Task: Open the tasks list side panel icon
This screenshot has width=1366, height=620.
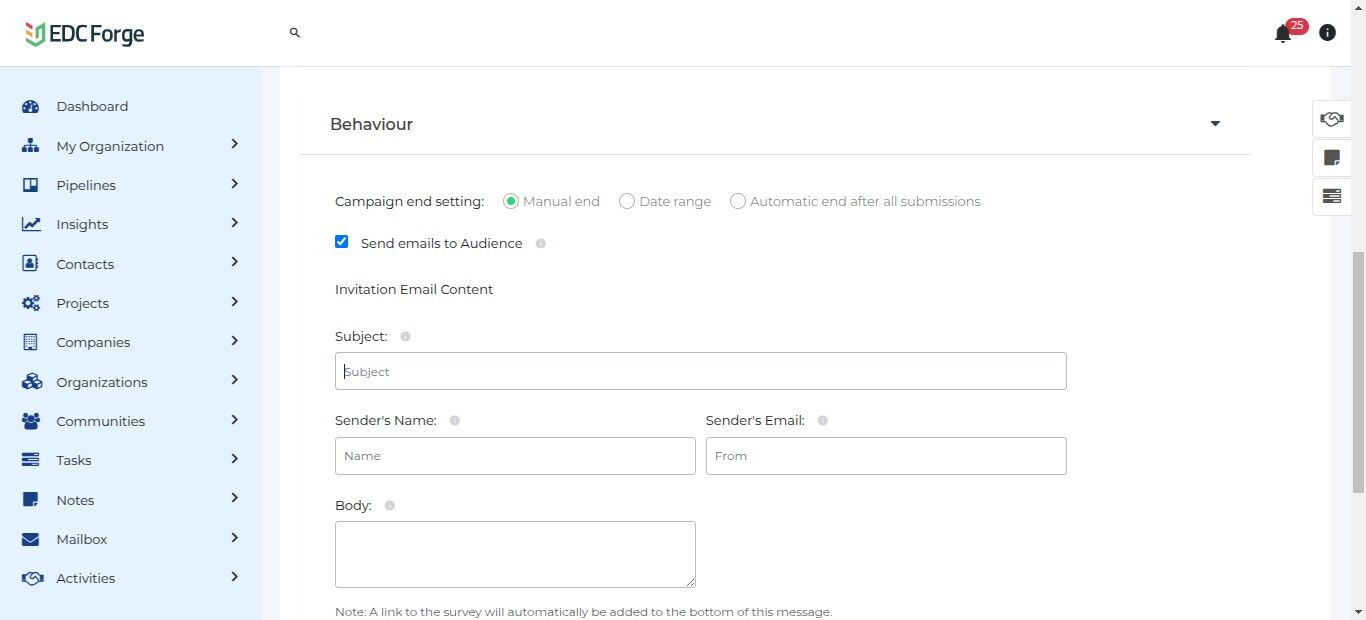Action: 1331,196
